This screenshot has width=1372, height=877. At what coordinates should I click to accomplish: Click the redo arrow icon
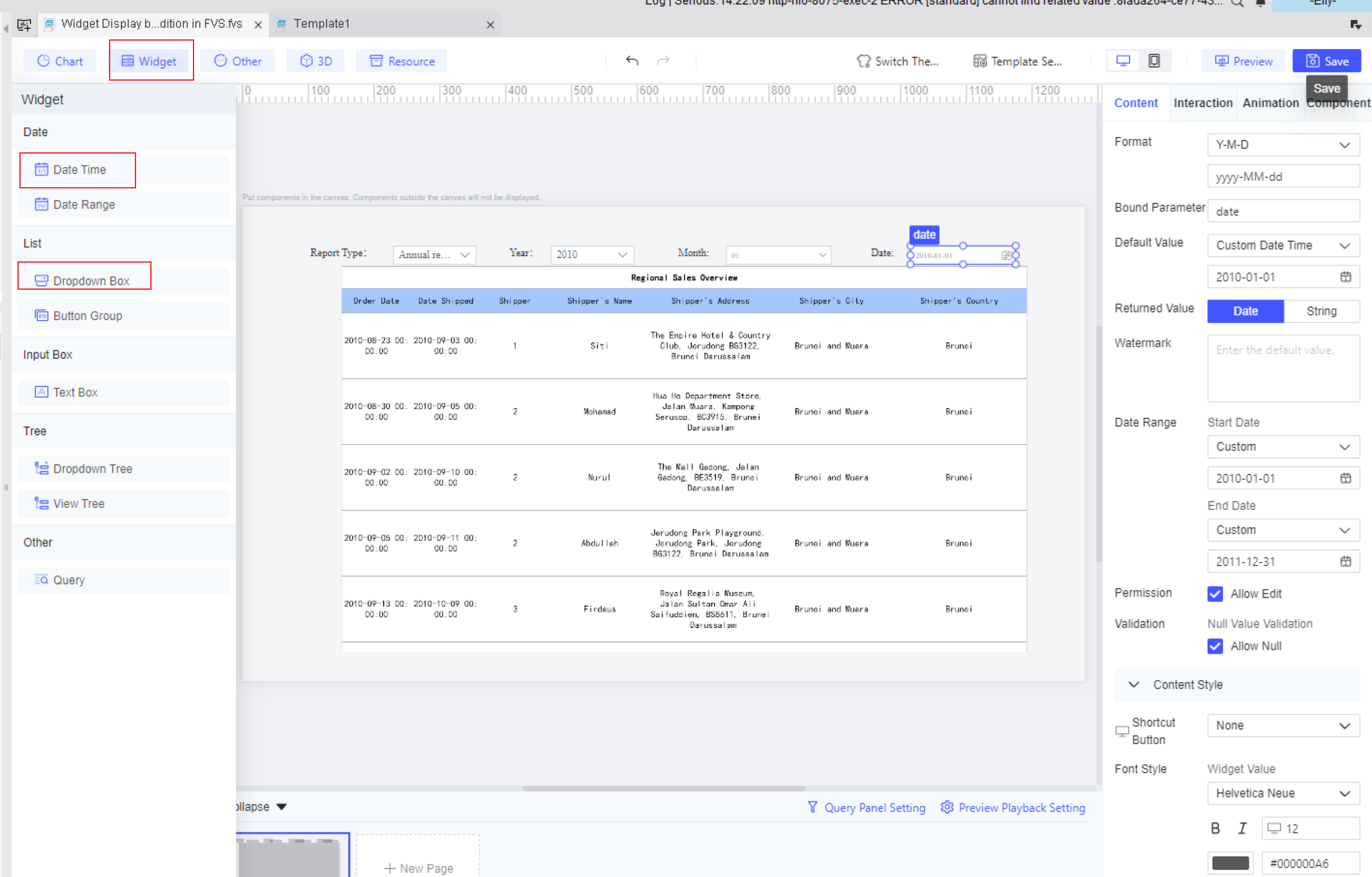click(663, 61)
